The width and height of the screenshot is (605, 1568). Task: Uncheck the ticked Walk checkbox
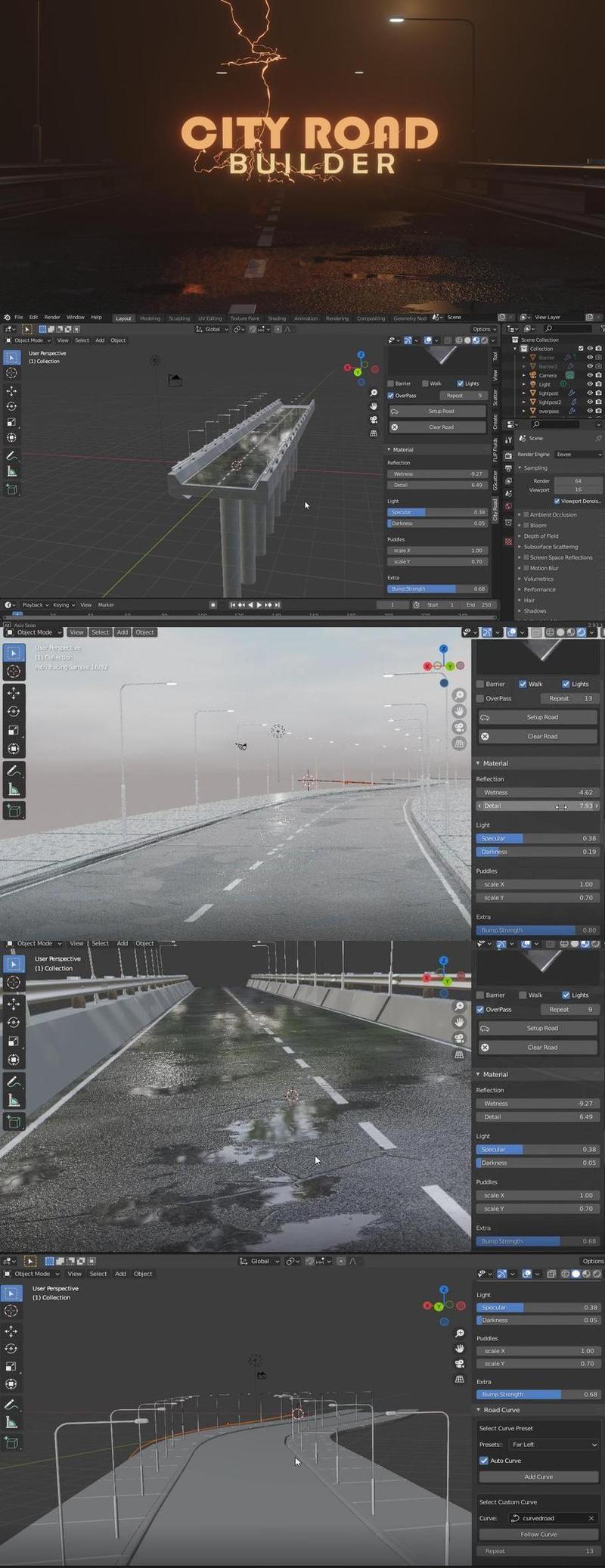click(x=523, y=684)
